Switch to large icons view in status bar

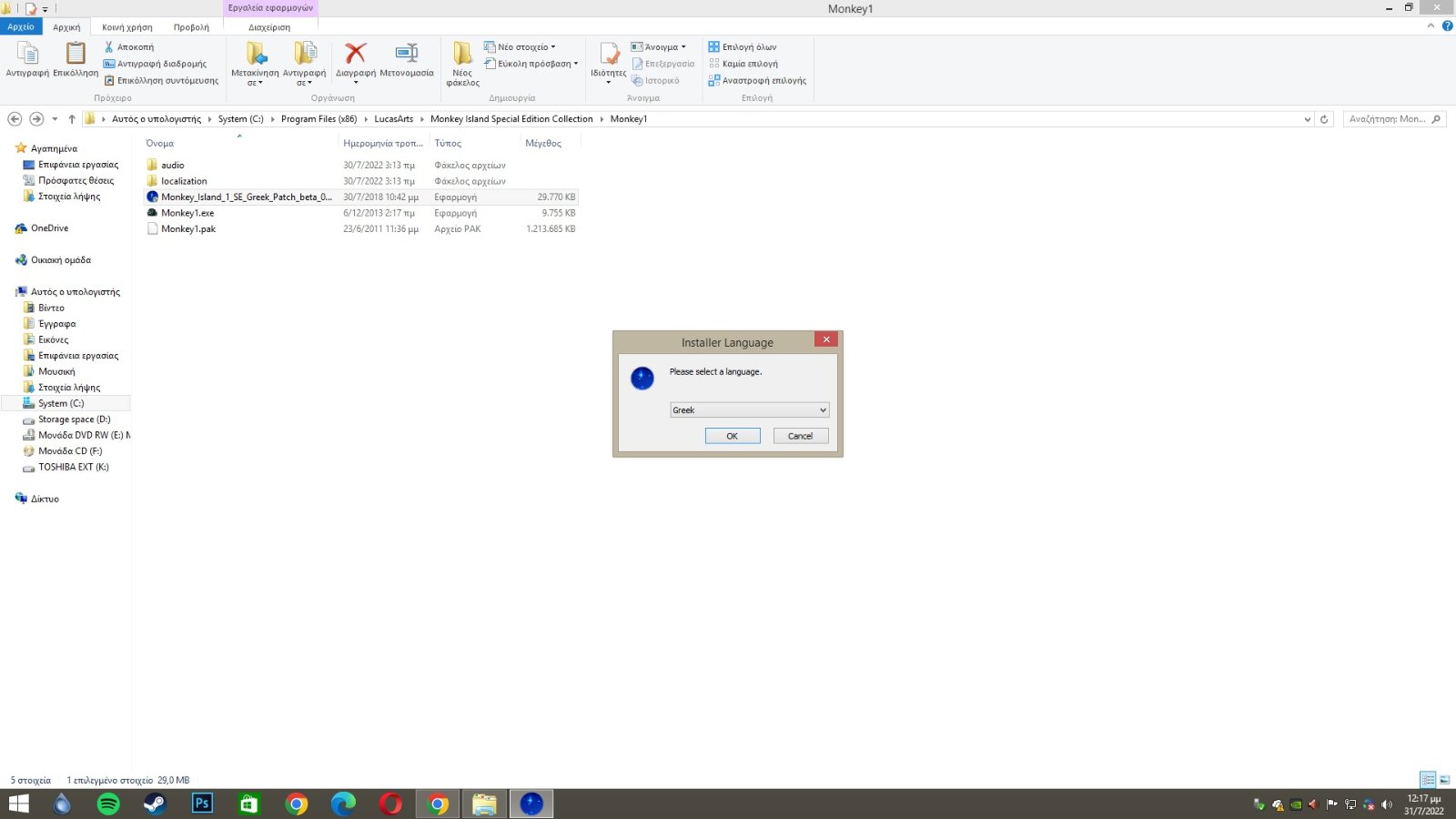coord(1444,780)
